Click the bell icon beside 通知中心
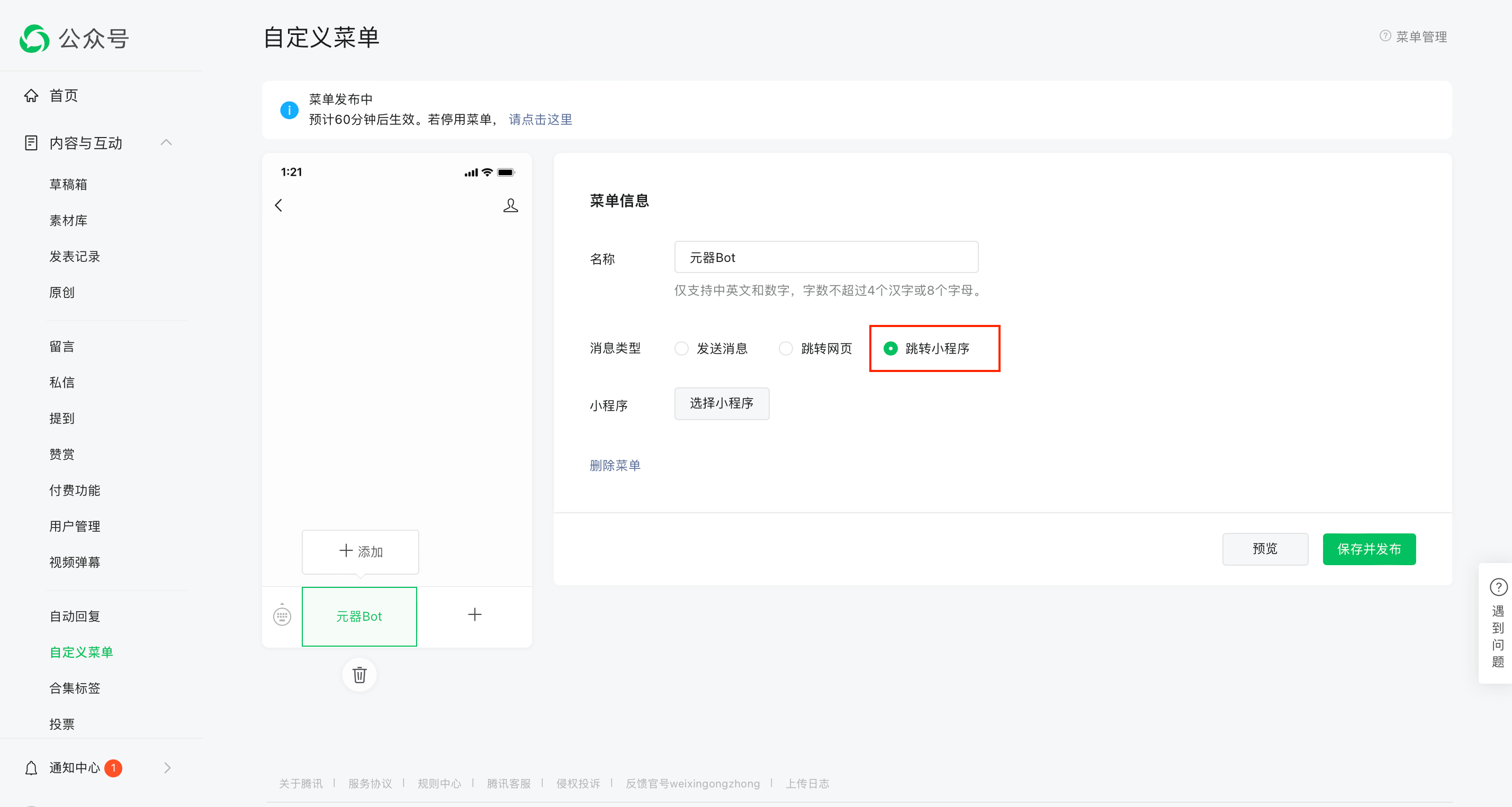The width and height of the screenshot is (1512, 807). [31, 768]
